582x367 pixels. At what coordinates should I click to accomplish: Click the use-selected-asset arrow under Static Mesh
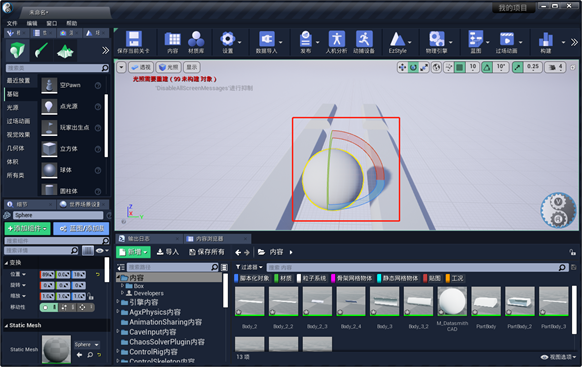(79, 355)
